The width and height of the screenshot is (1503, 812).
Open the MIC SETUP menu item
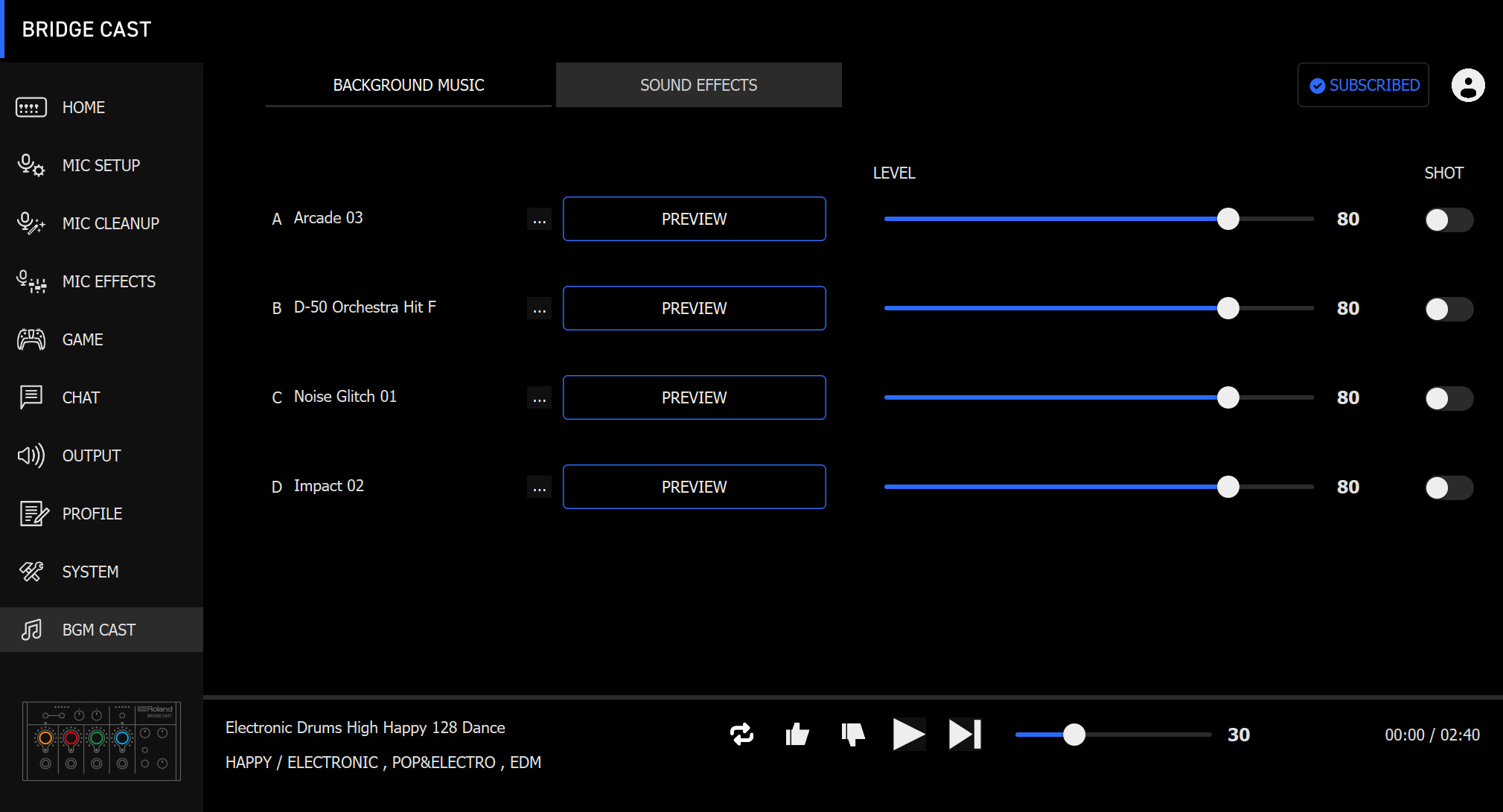pyautogui.click(x=101, y=165)
